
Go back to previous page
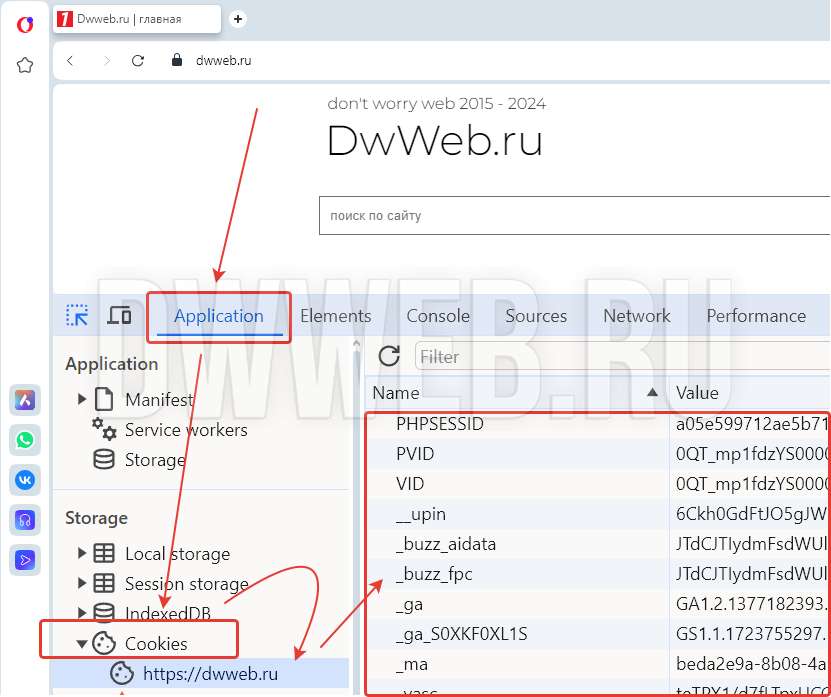coord(70,60)
